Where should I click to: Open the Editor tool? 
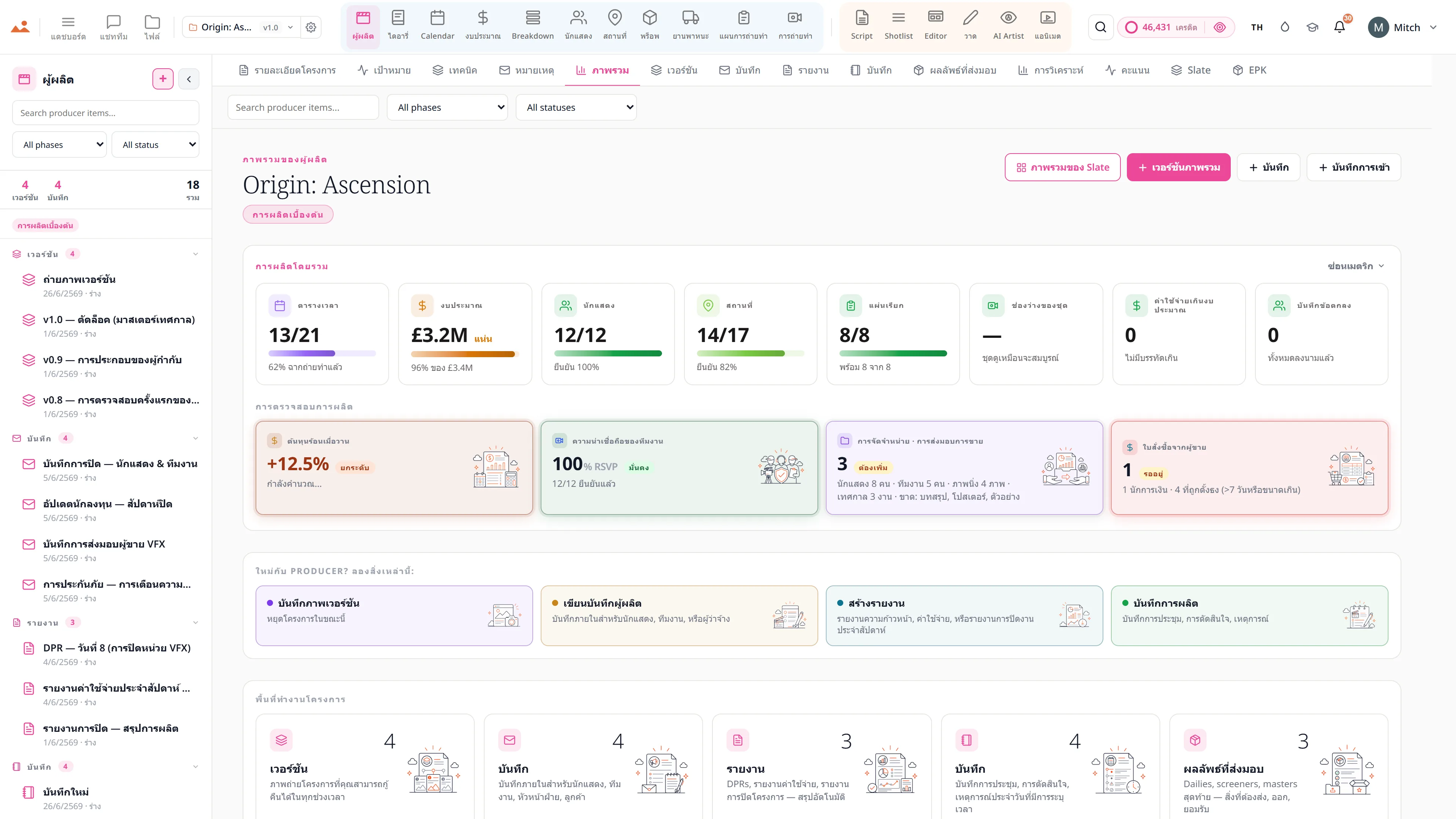pyautogui.click(x=935, y=27)
